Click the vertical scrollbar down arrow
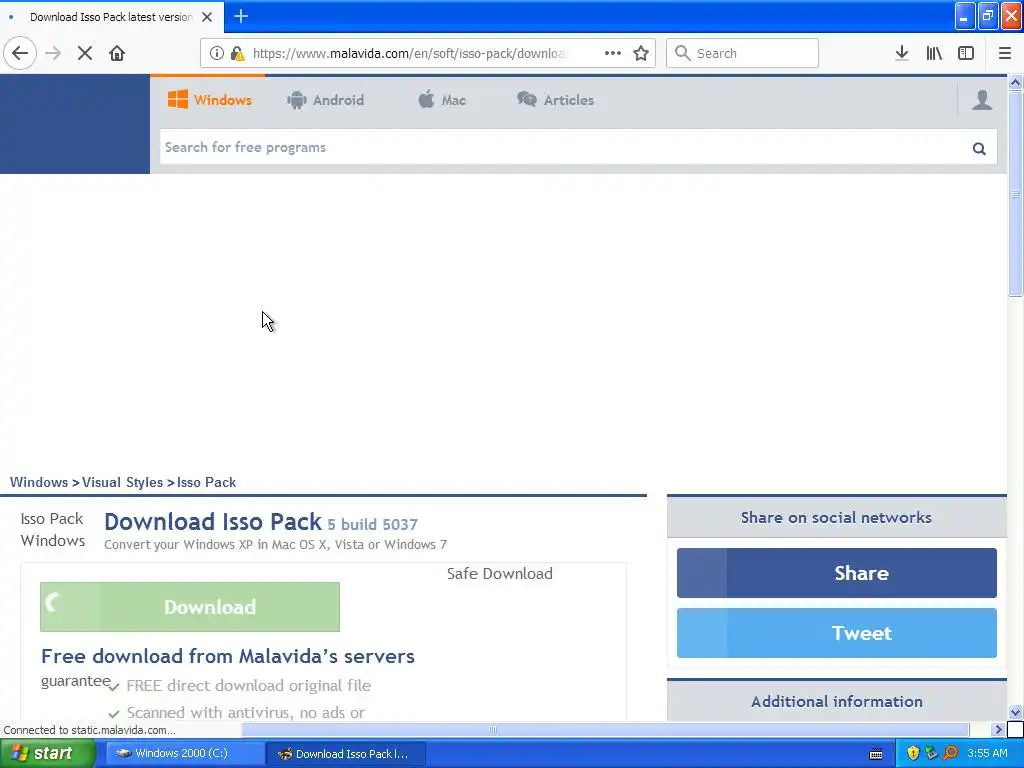Viewport: 1024px width, 768px height. tap(1015, 712)
